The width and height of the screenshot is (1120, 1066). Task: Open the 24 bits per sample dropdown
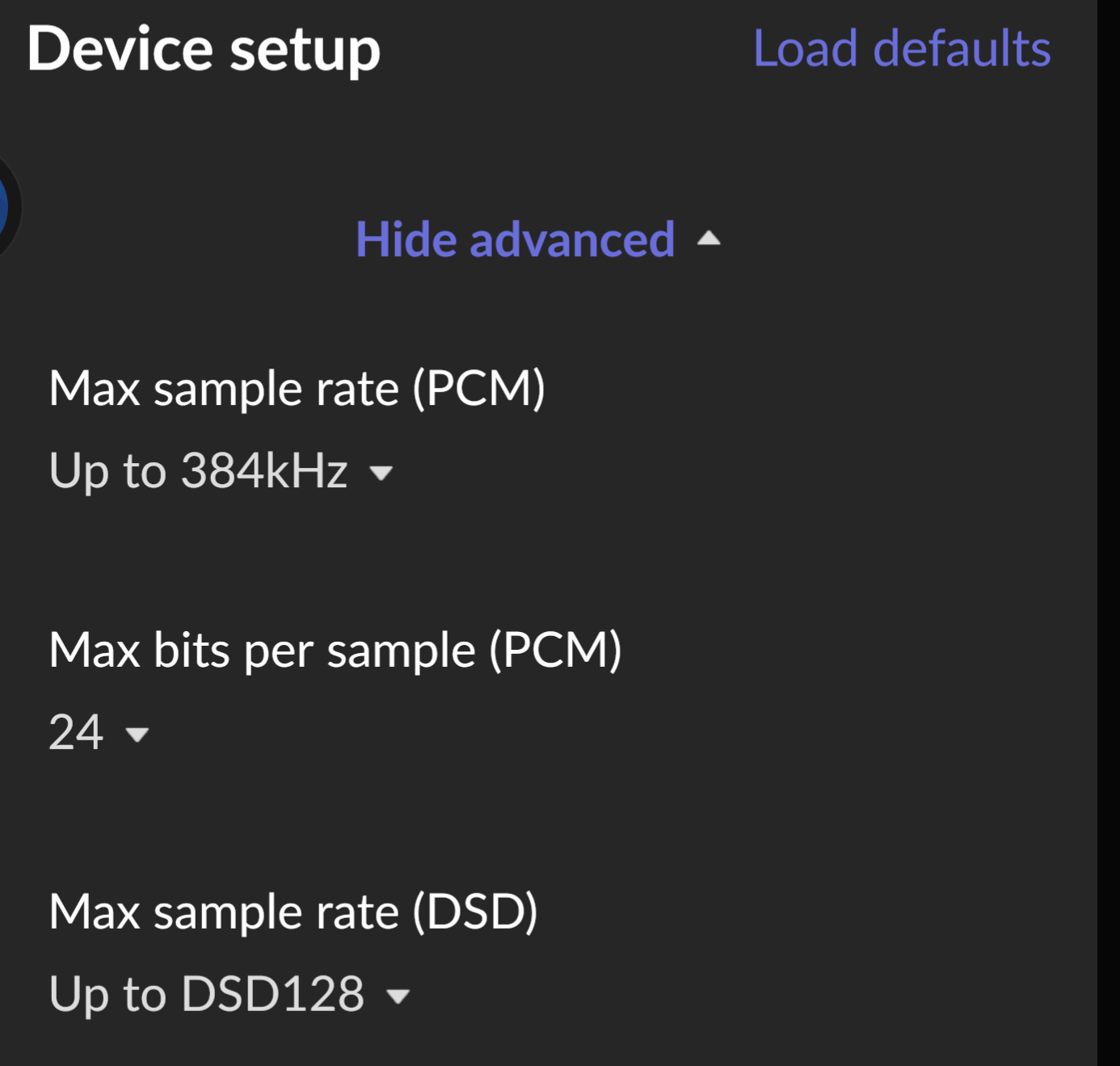click(x=99, y=732)
